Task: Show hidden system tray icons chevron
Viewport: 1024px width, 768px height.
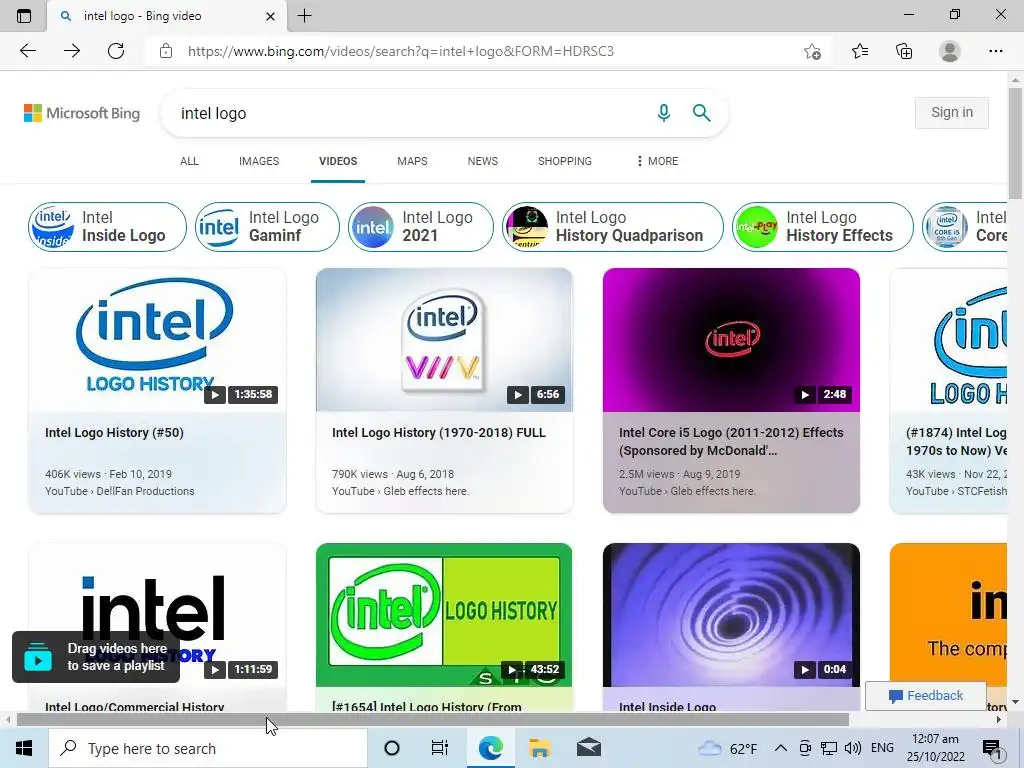Action: tap(780, 748)
